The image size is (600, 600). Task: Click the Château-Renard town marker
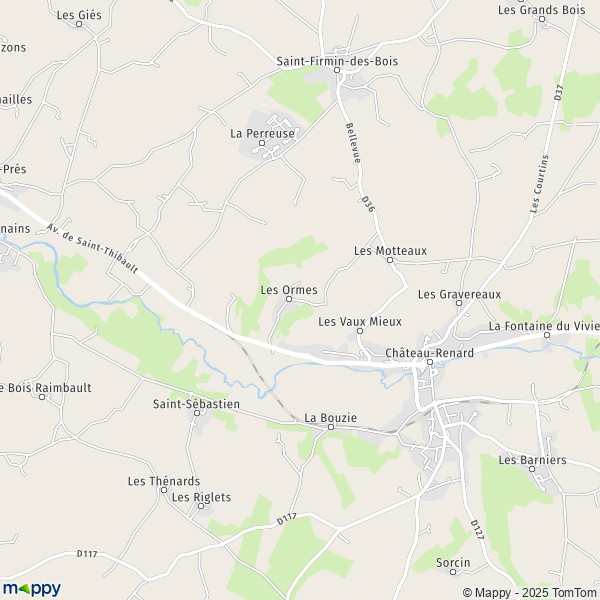[x=430, y=362]
